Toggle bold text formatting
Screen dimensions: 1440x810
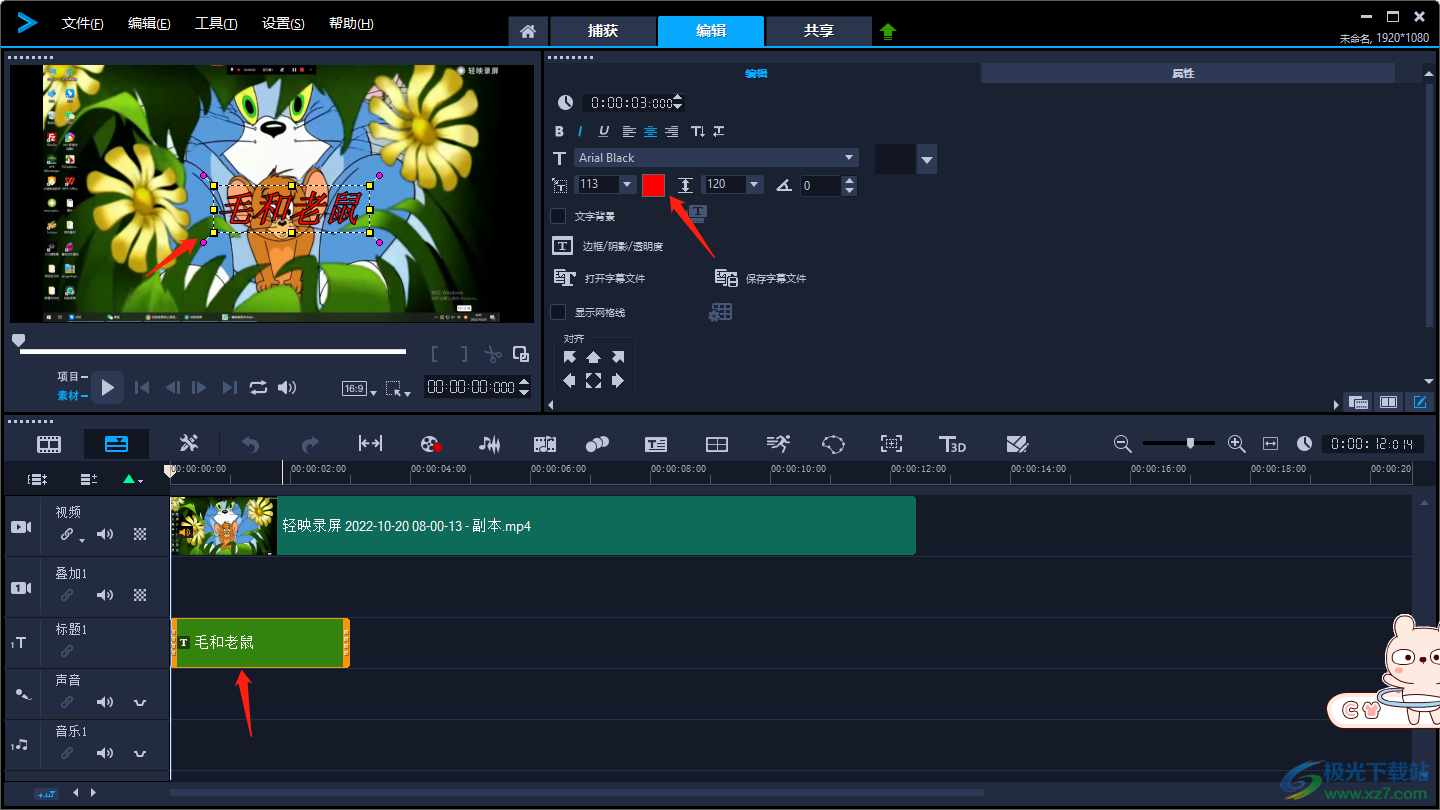coord(560,131)
